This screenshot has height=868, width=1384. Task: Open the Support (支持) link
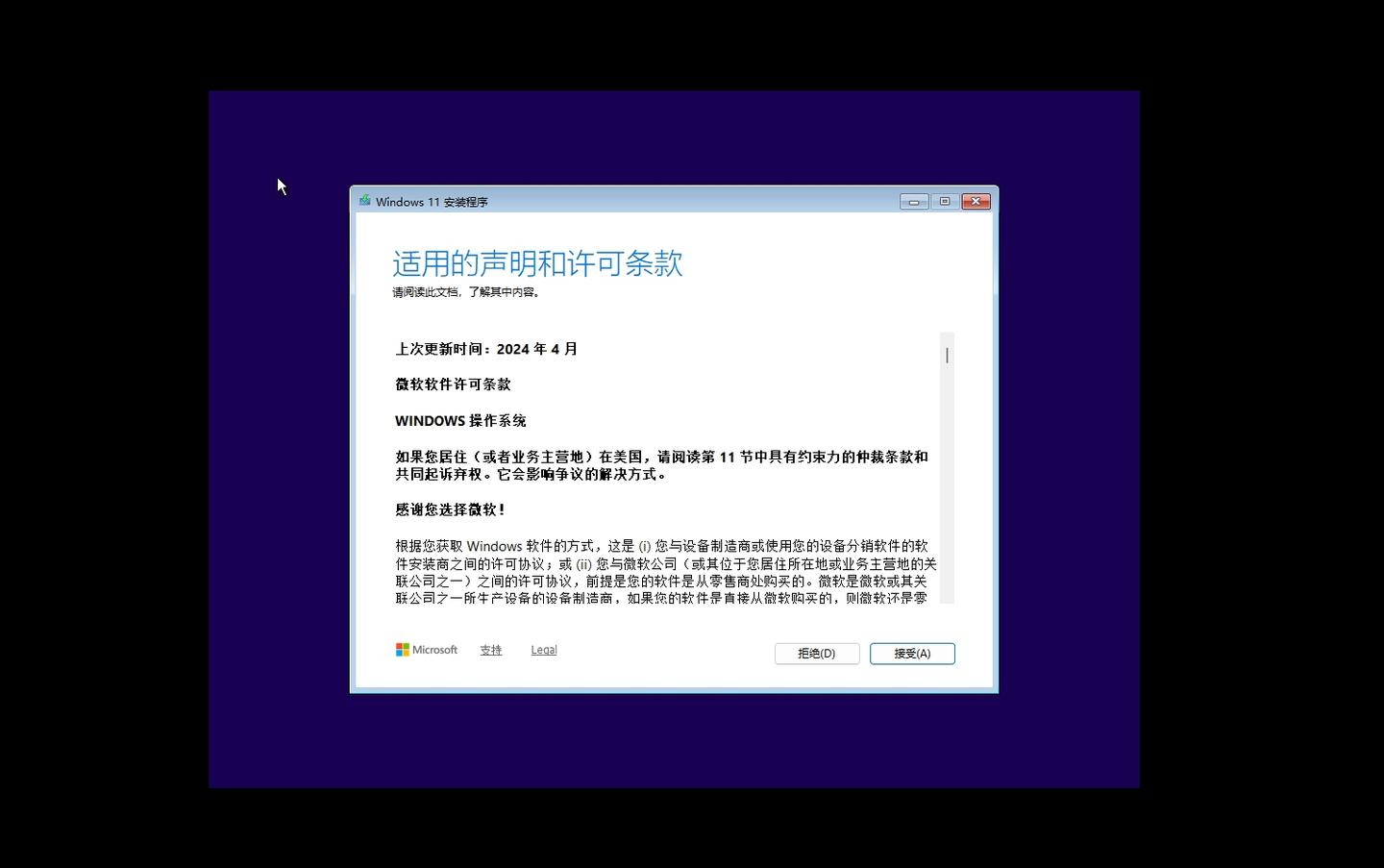click(491, 650)
